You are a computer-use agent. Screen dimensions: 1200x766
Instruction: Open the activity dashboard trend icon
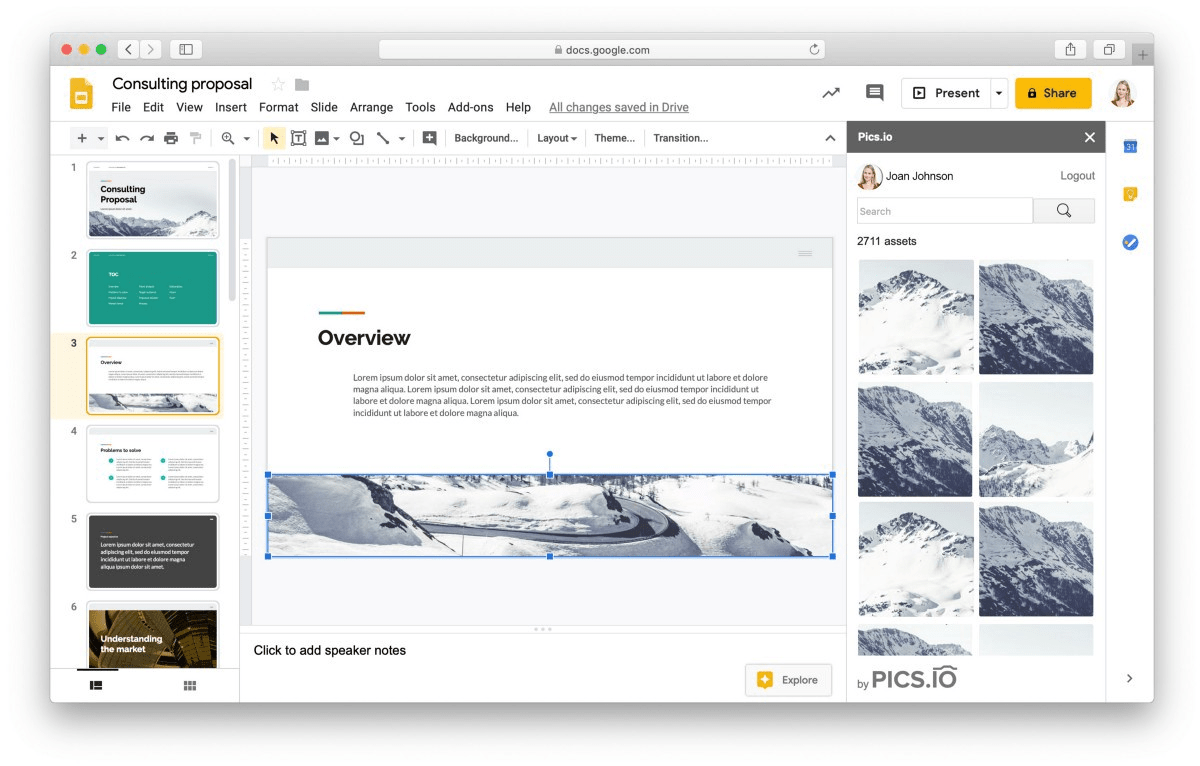831,93
